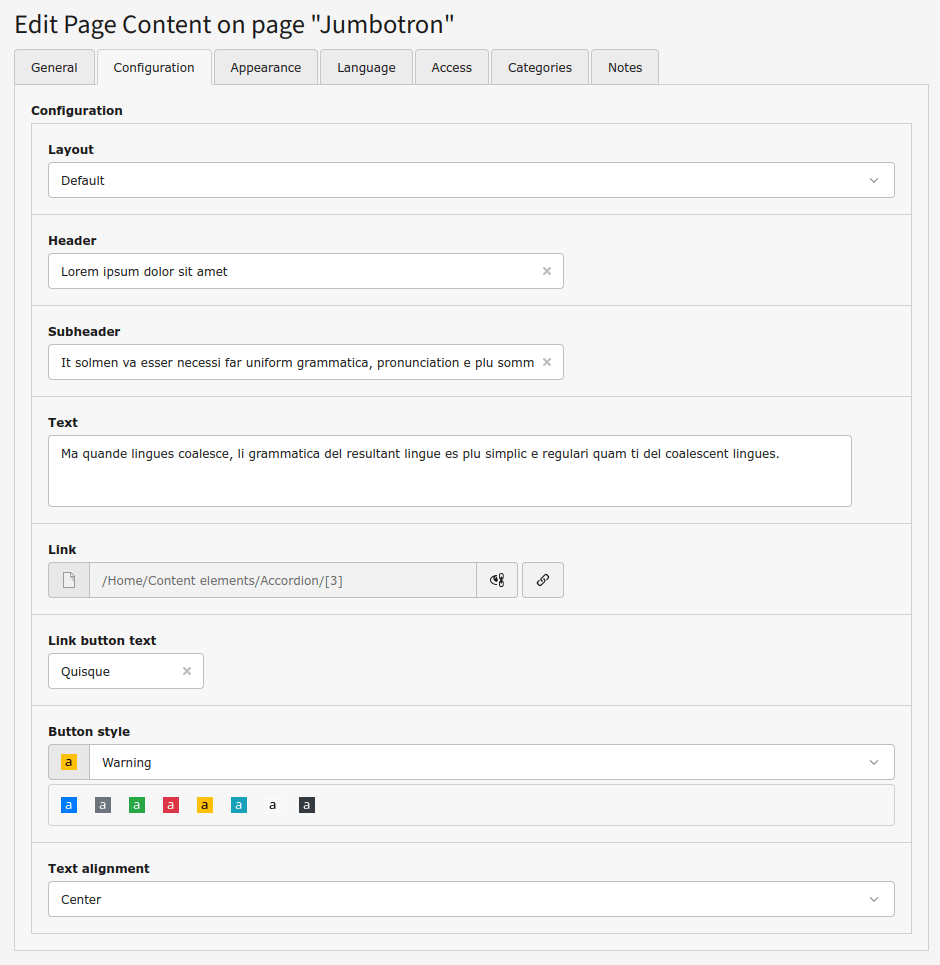Select the teal info button style icon
The width and height of the screenshot is (940, 965).
[239, 805]
